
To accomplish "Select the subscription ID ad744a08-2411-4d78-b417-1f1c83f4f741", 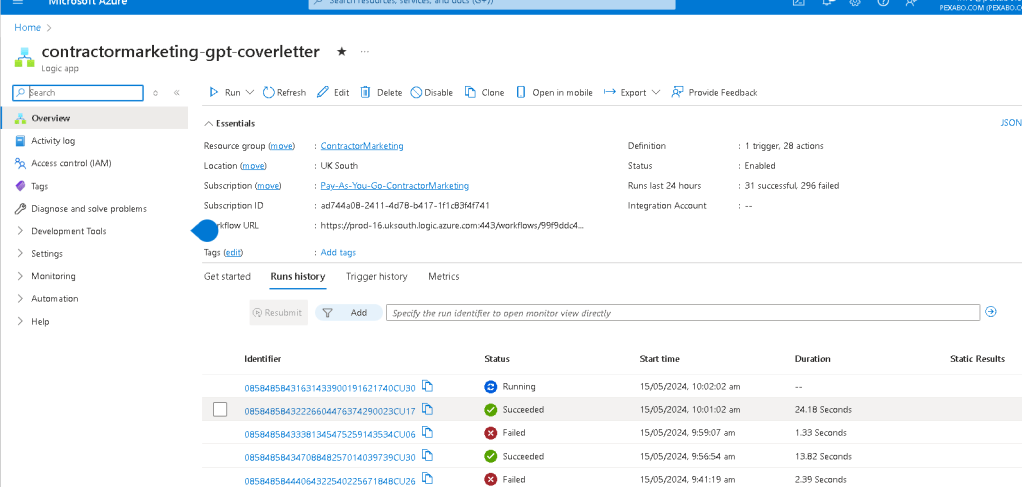I will [x=405, y=205].
